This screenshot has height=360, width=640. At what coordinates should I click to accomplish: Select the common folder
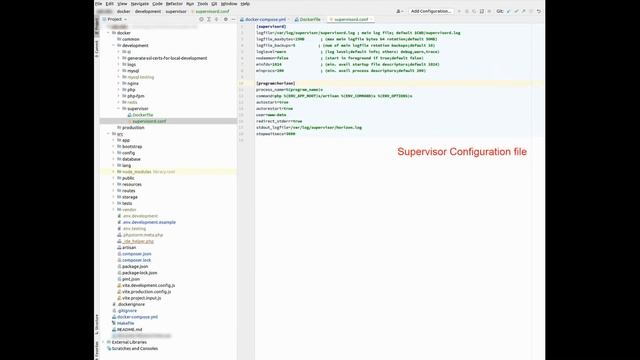131,39
